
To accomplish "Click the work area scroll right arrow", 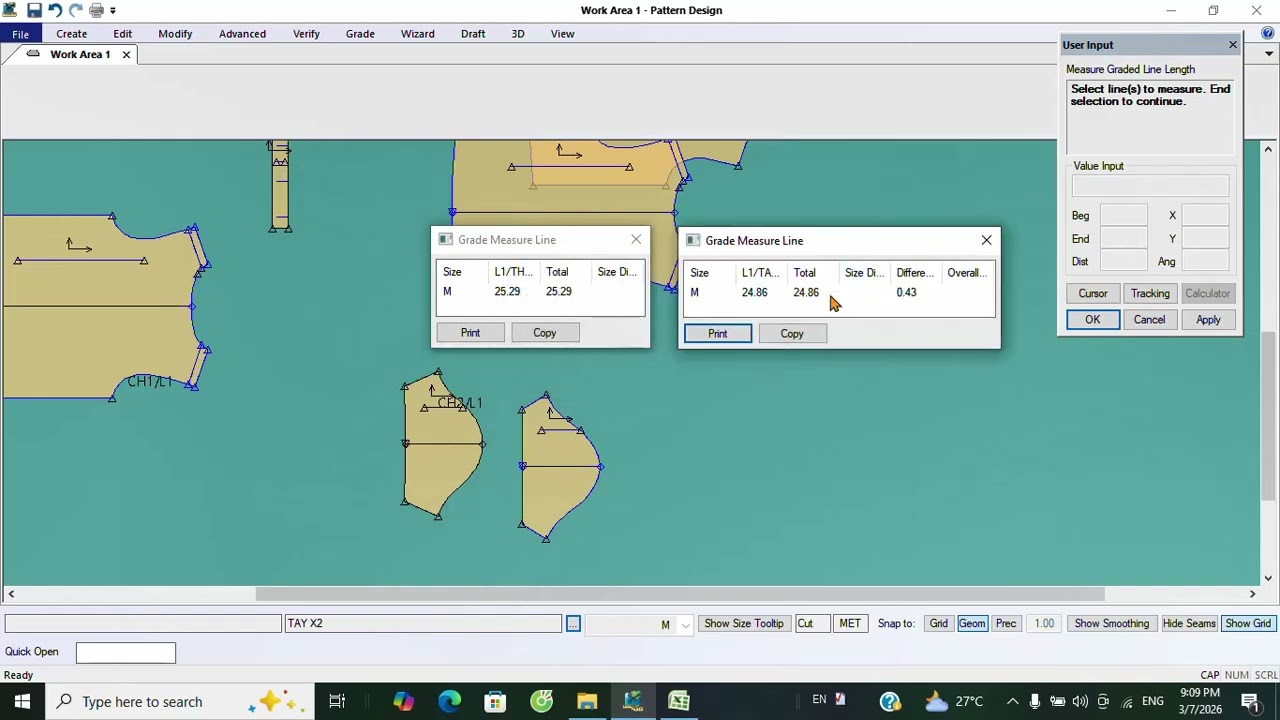I will 1252,594.
